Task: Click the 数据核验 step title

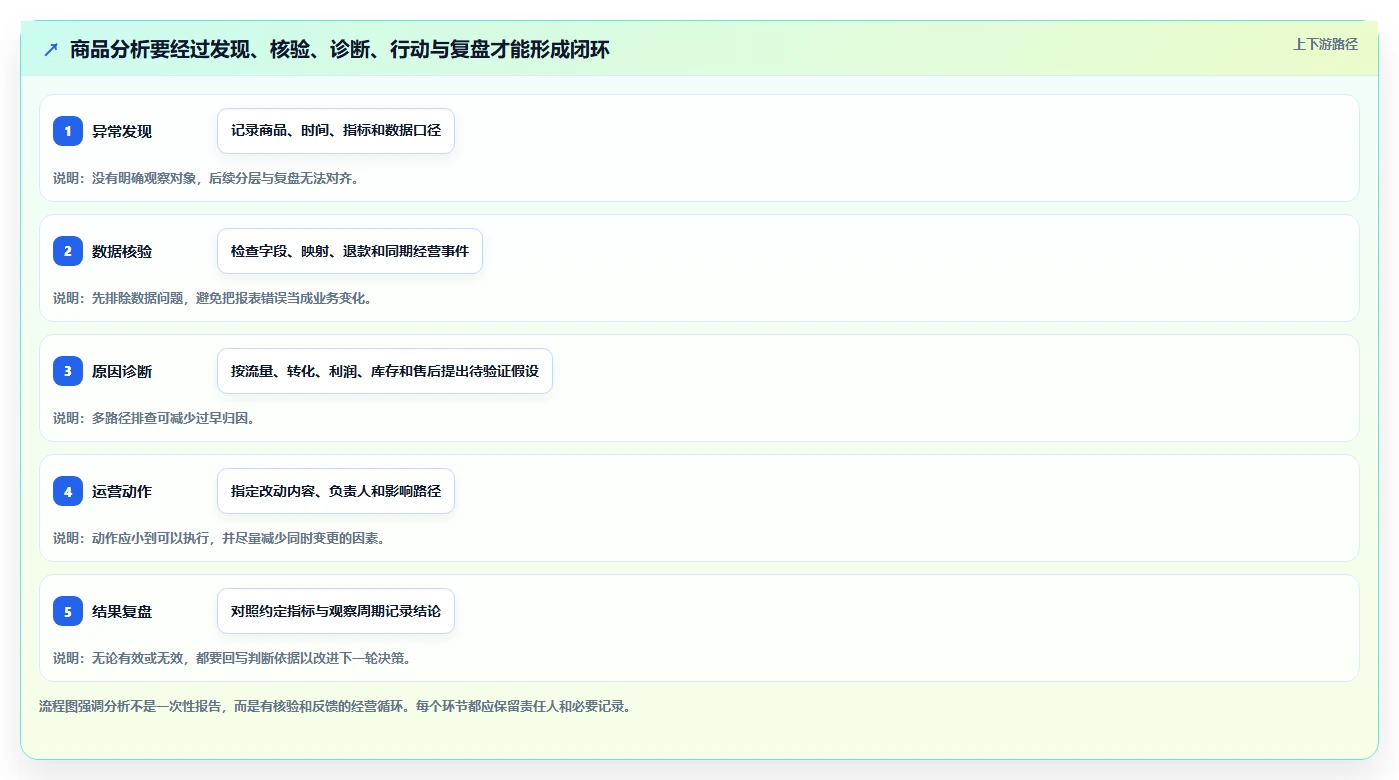Action: pyautogui.click(x=122, y=251)
